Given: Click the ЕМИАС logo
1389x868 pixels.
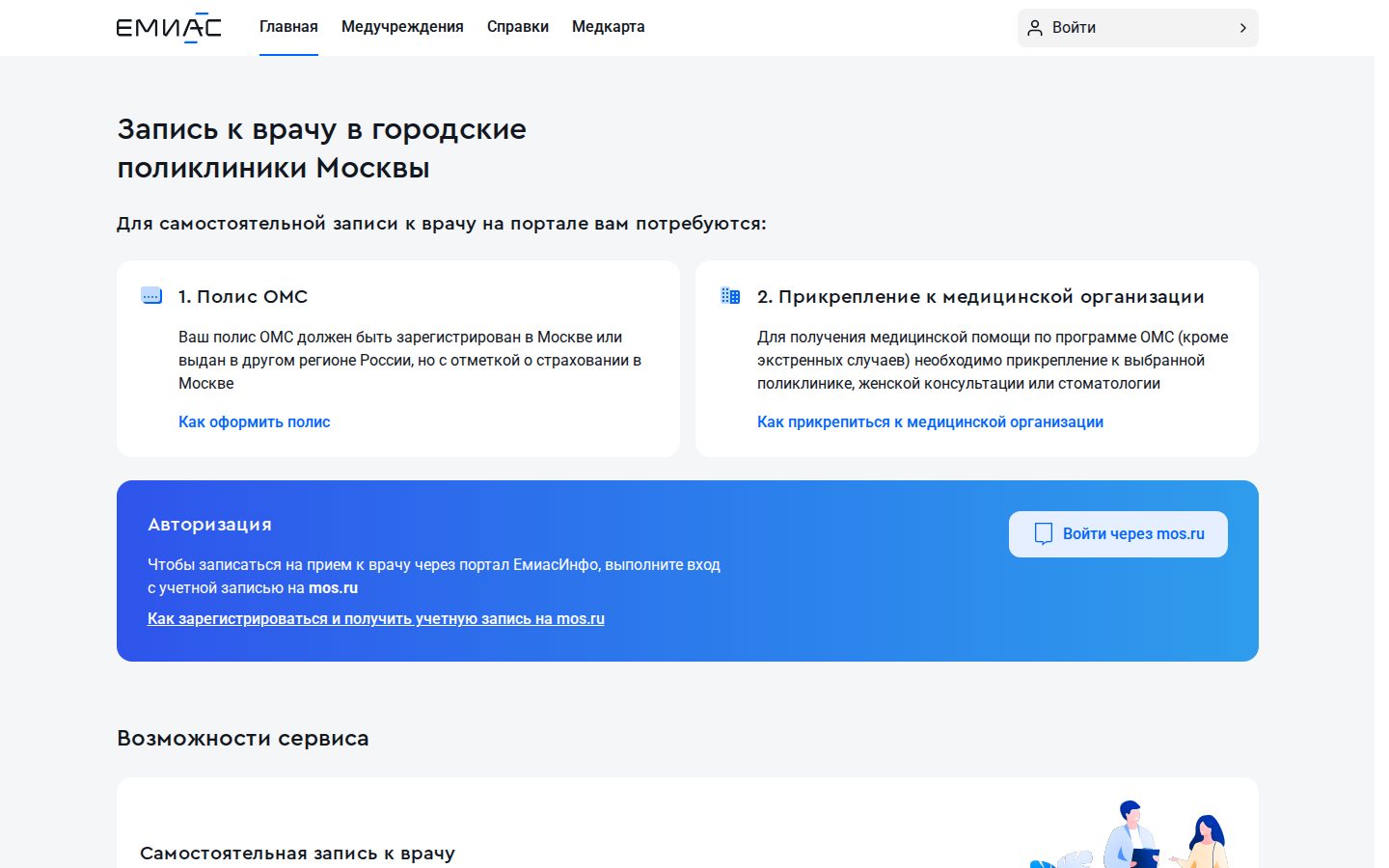Looking at the screenshot, I should point(169,28).
